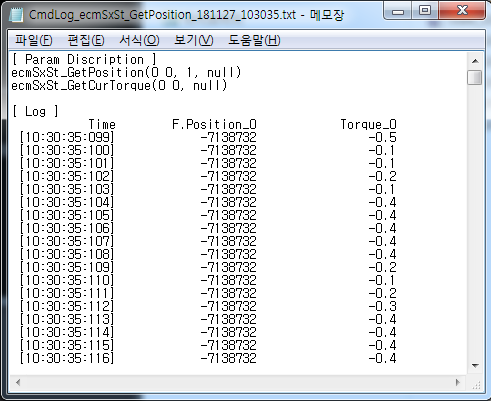Click the window resize grip corner
Image resolution: width=491 pixels, height=402 pixels.
click(477, 385)
